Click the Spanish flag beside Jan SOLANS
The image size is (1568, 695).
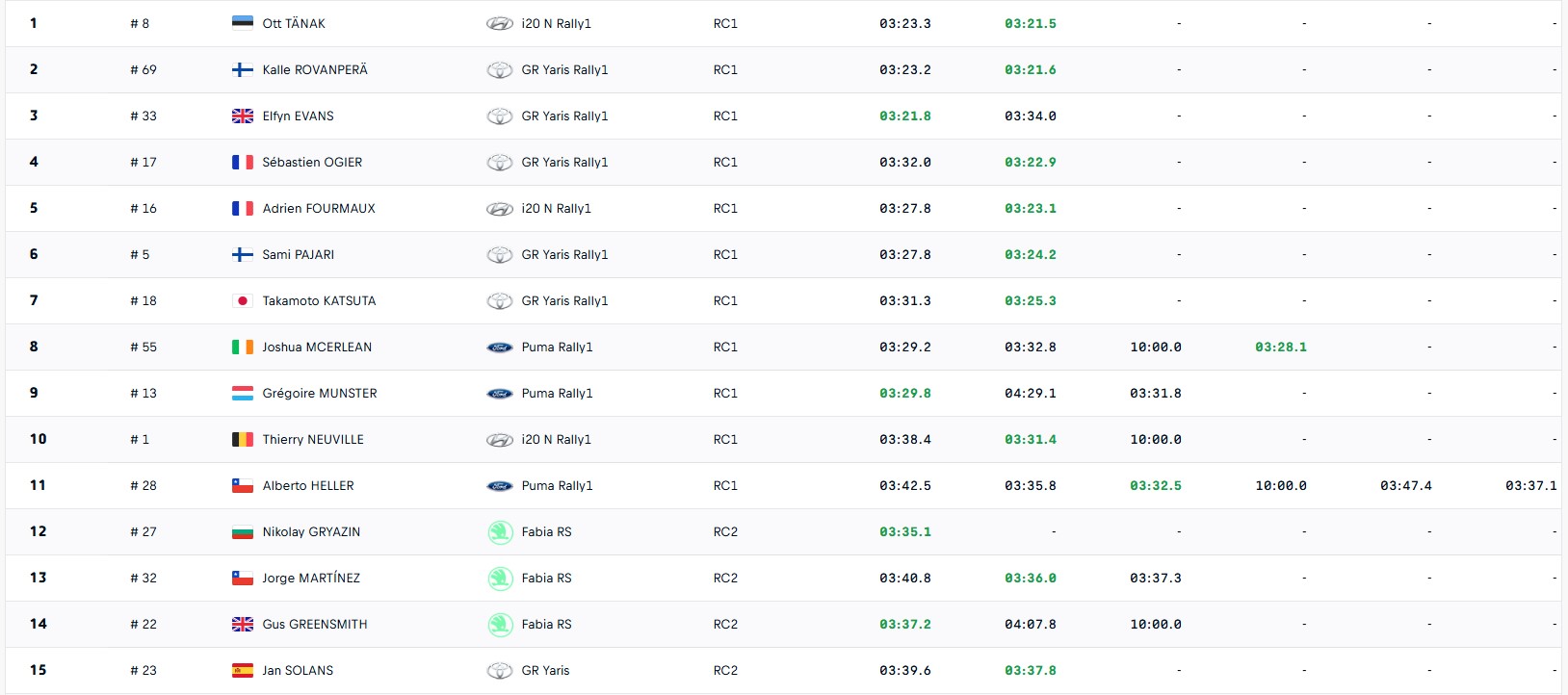click(243, 670)
